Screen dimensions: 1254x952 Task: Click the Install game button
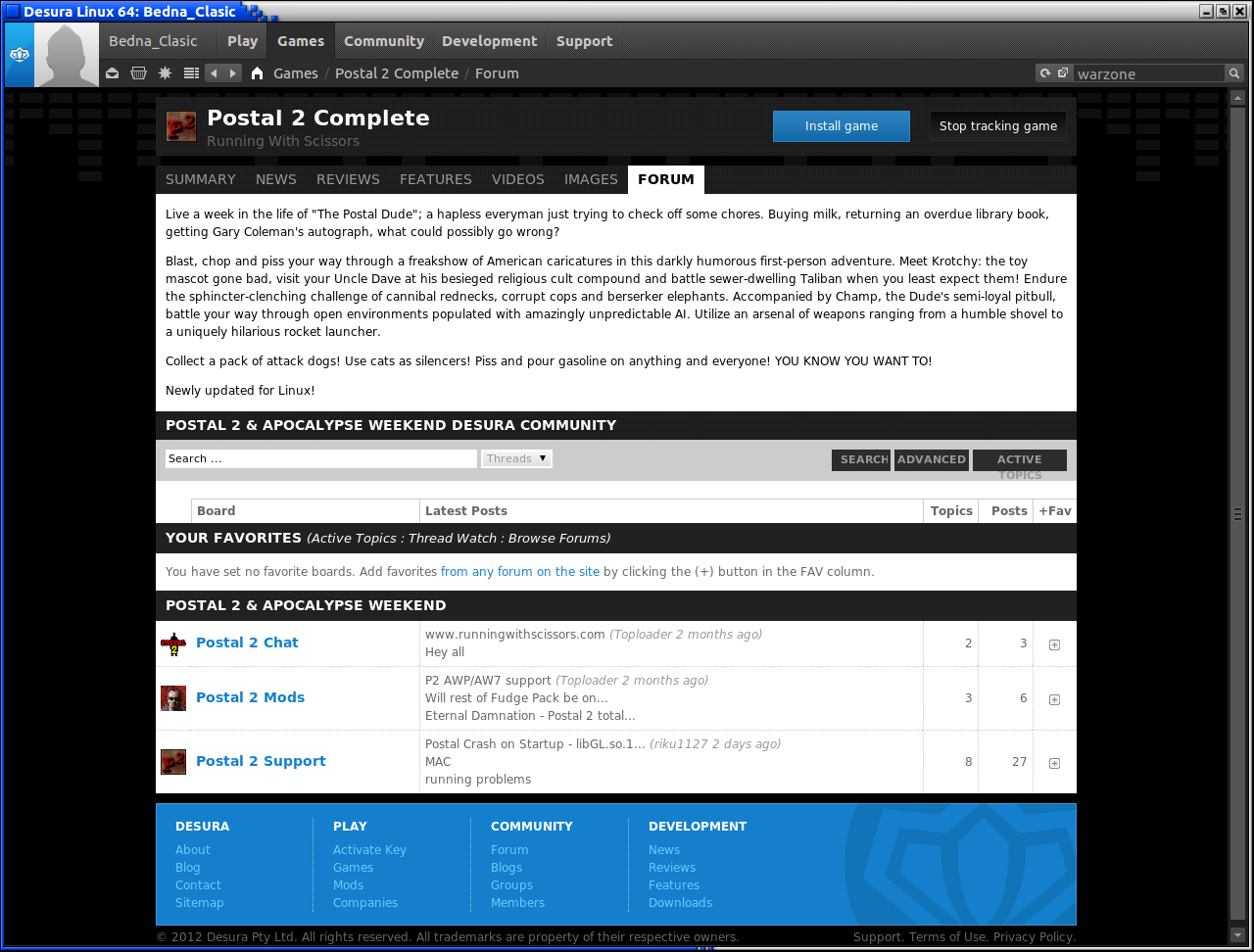pyautogui.click(x=842, y=126)
